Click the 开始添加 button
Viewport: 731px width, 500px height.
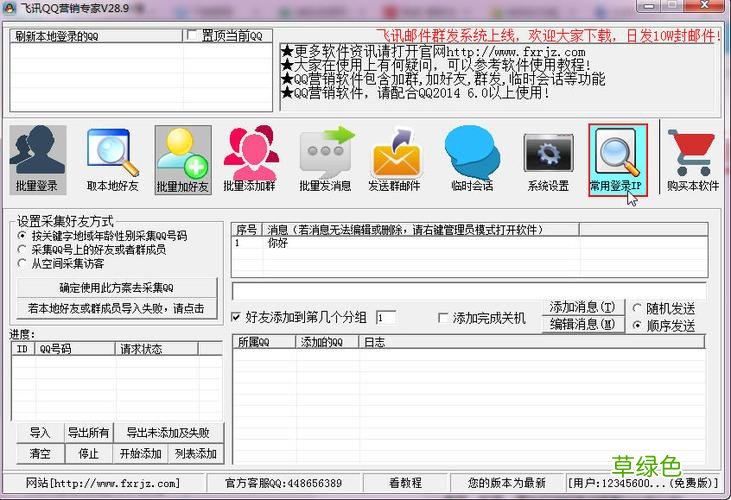(140, 453)
